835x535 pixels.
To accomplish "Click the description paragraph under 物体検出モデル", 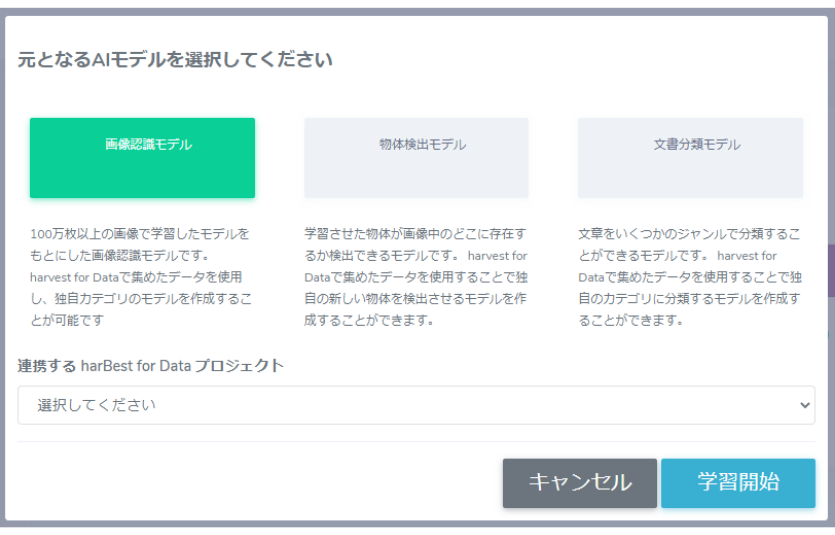I will pyautogui.click(x=416, y=277).
